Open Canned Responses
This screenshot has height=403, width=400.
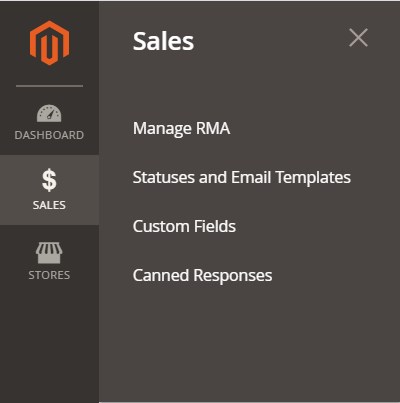(202, 276)
